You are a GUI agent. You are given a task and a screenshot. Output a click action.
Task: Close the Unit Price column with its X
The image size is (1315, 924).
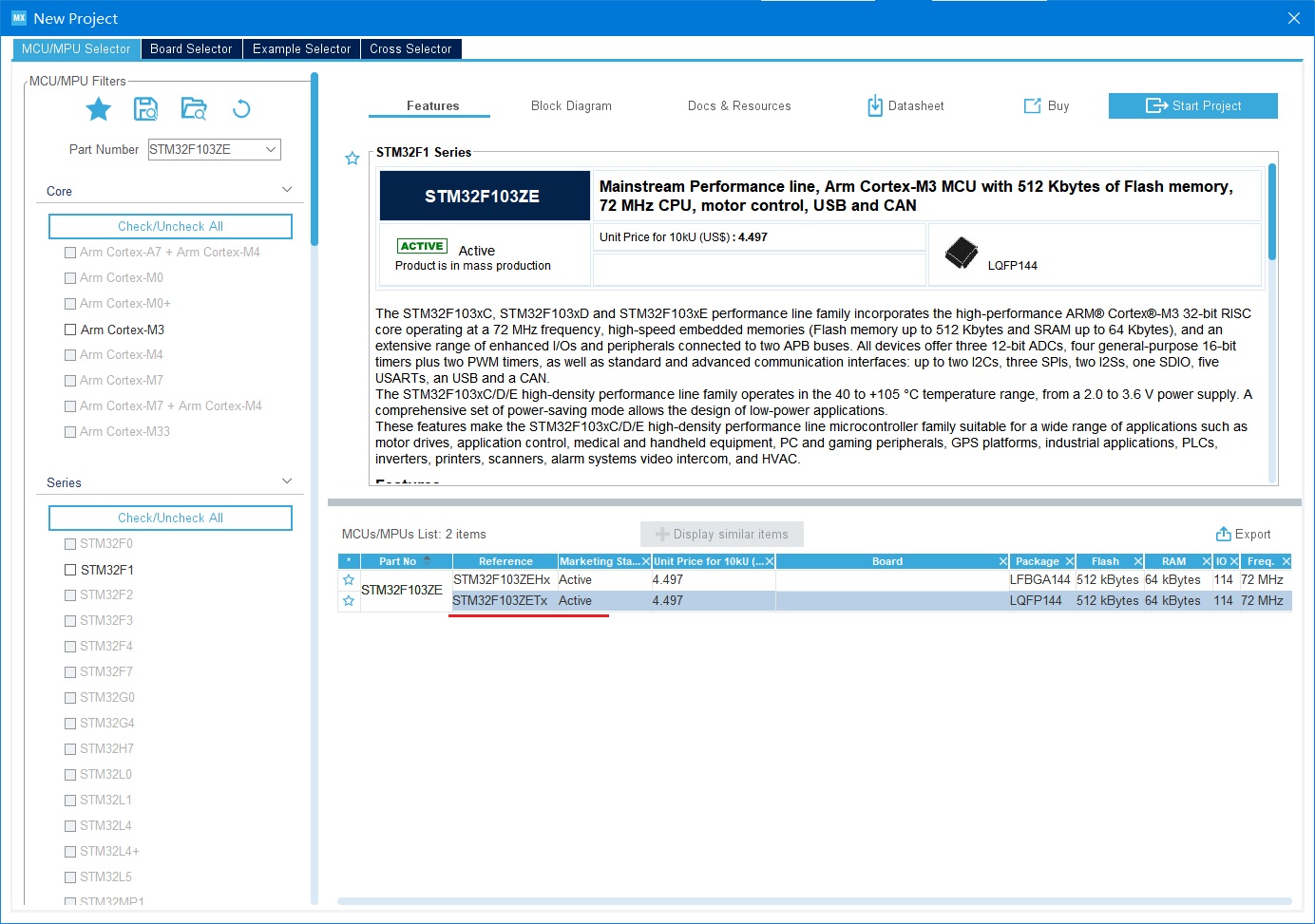[770, 561]
